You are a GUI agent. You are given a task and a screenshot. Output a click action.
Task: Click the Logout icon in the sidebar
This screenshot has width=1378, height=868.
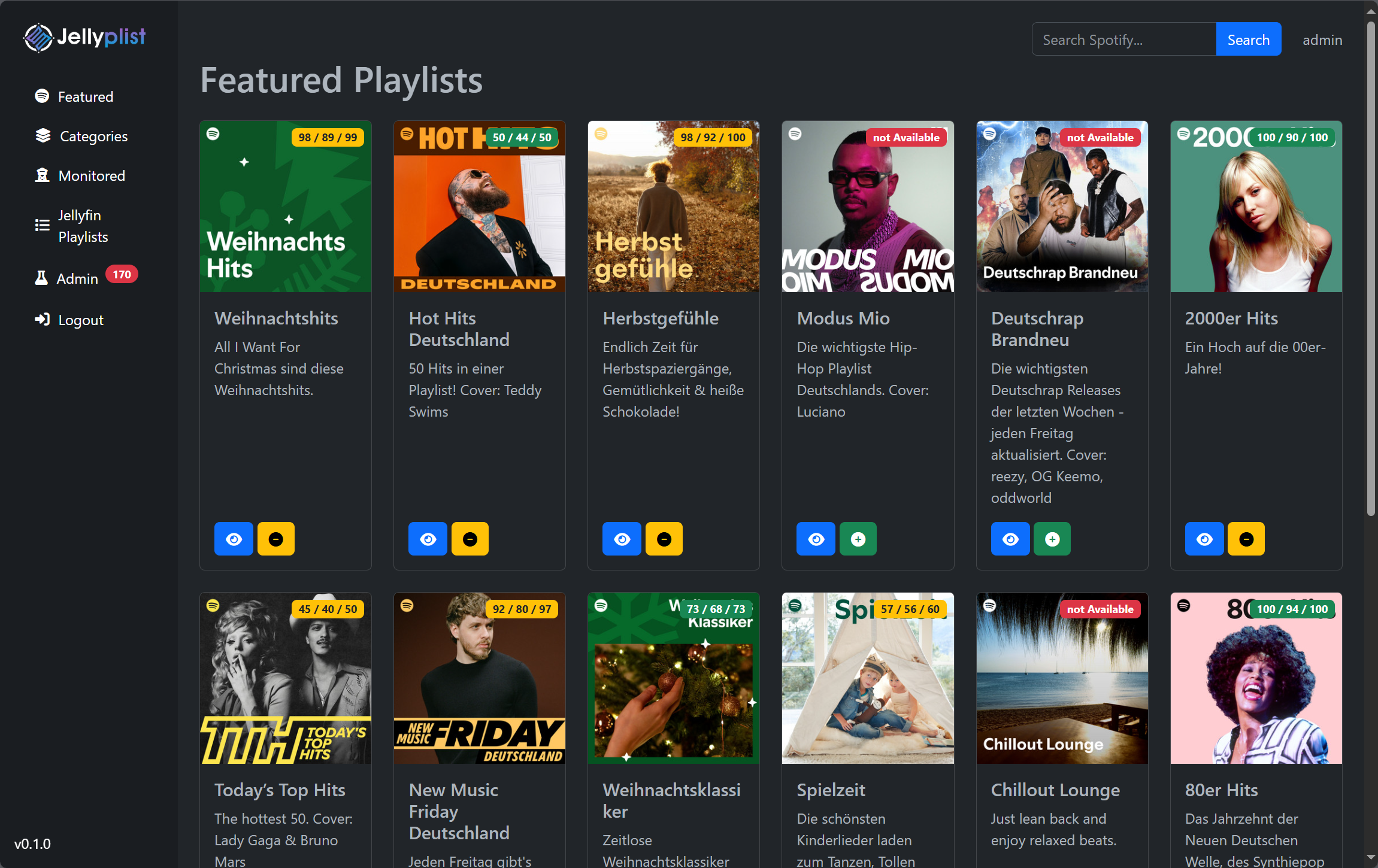click(42, 320)
